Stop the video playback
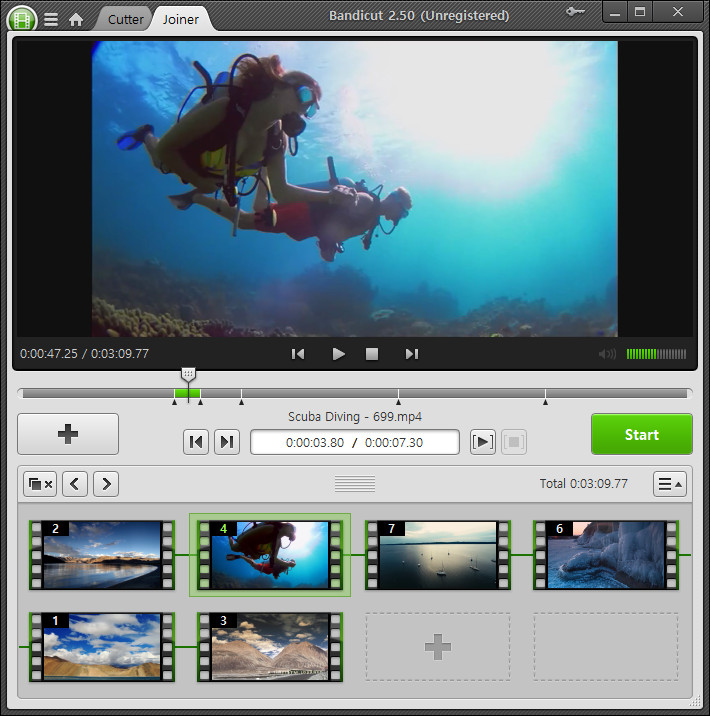 click(372, 354)
